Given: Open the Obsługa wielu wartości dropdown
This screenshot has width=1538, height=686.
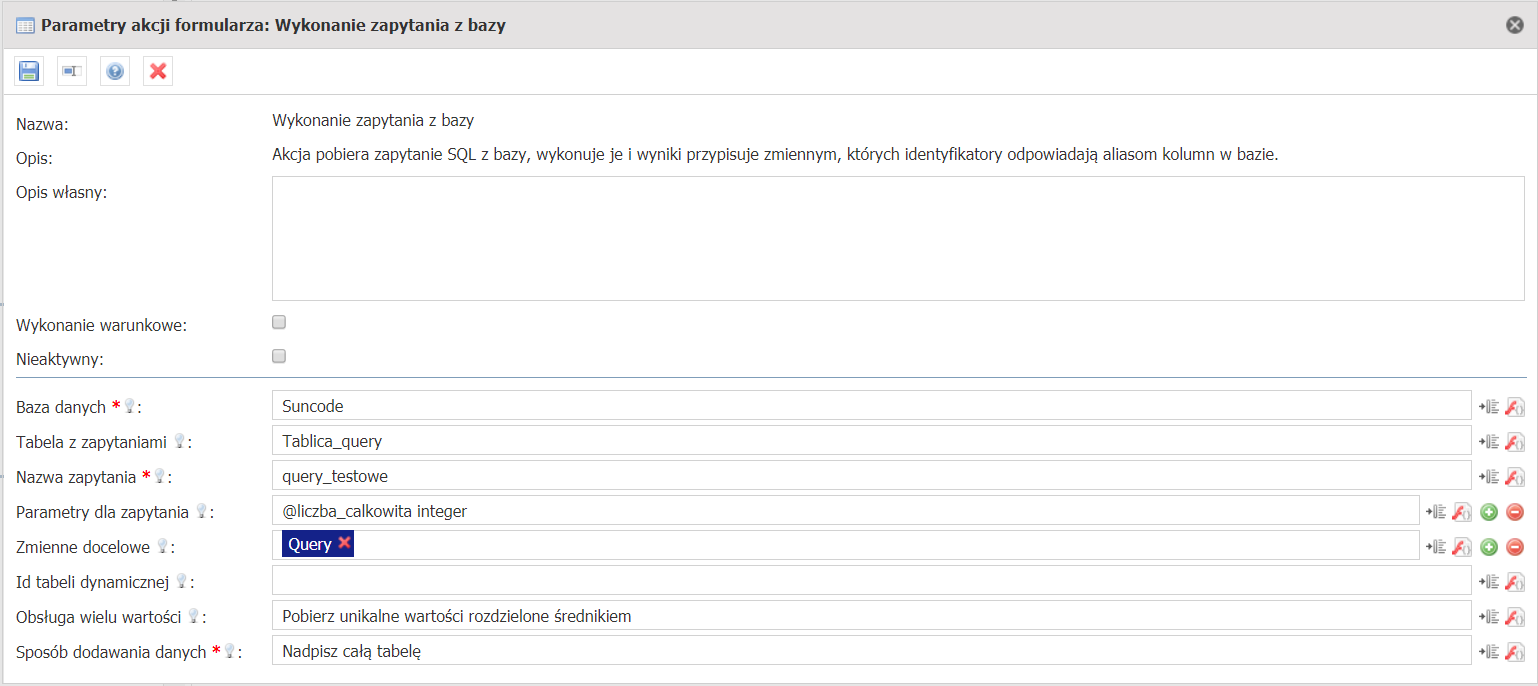Looking at the screenshot, I should coord(871,616).
